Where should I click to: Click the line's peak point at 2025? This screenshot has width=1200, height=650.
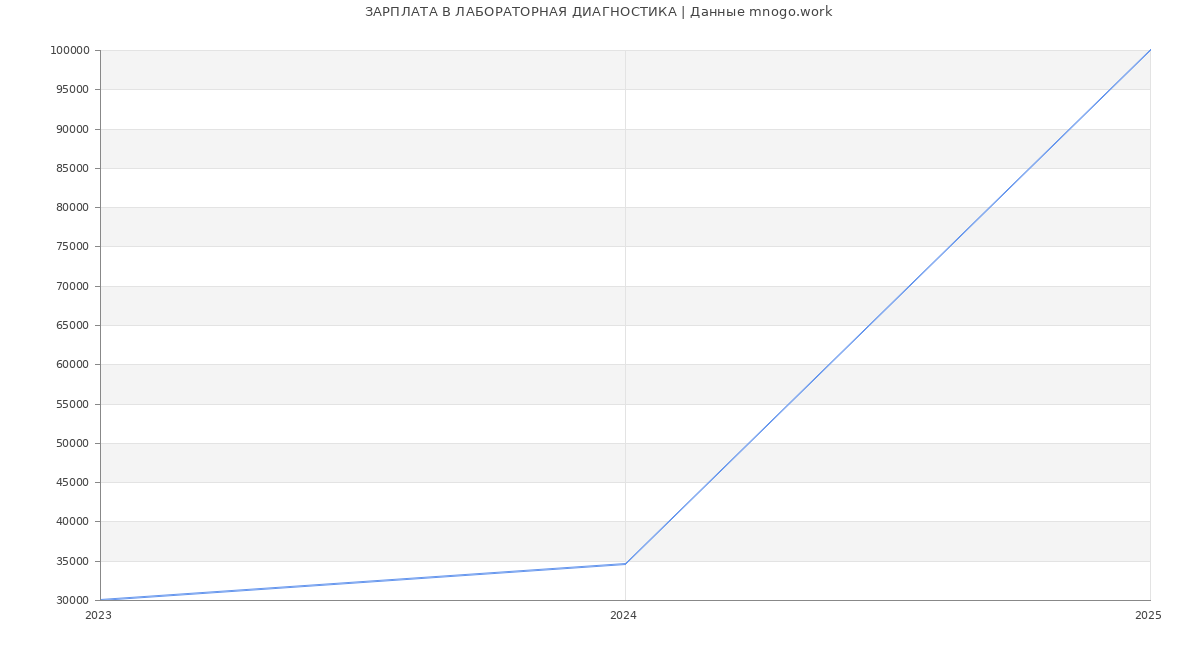[1149, 51]
